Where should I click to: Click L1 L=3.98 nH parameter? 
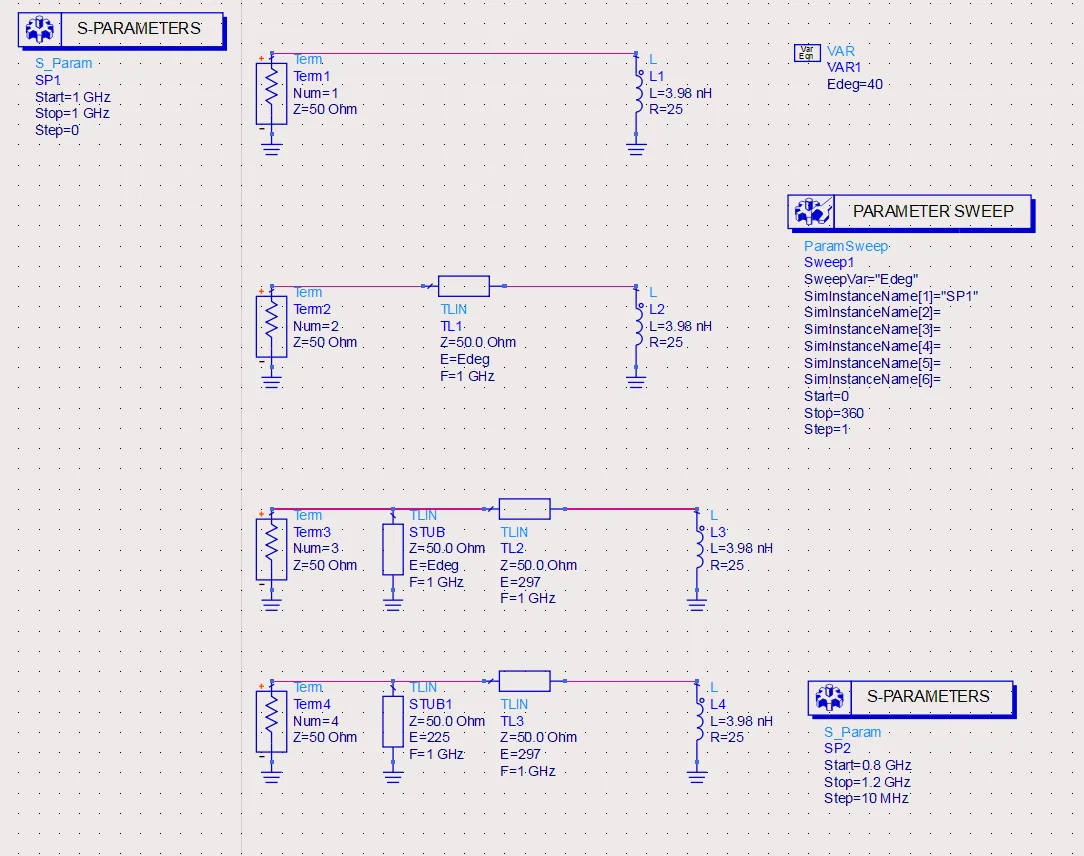680,93
